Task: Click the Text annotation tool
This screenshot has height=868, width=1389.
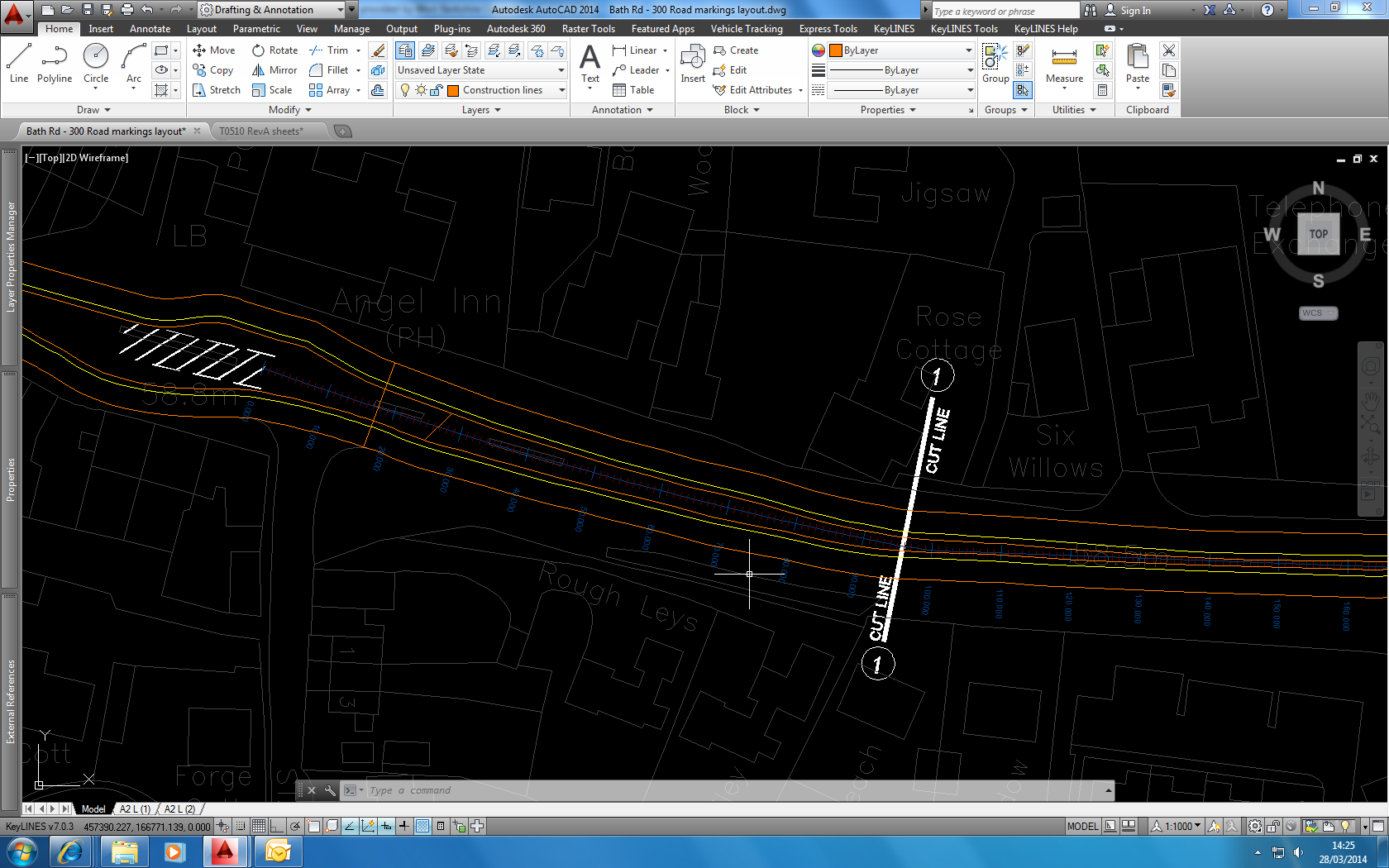Action: click(590, 64)
